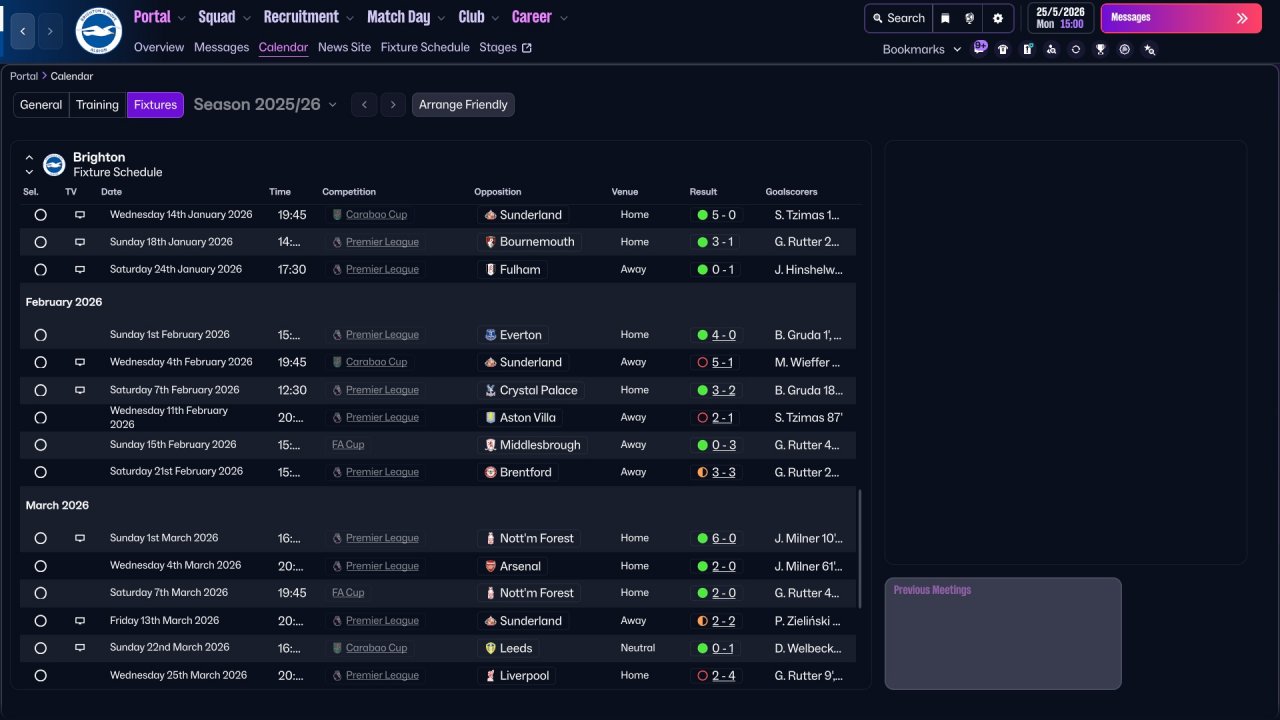This screenshot has width=1280, height=720.
Task: Click the TV icon for the Bournemouth fixture
Action: coord(80,242)
